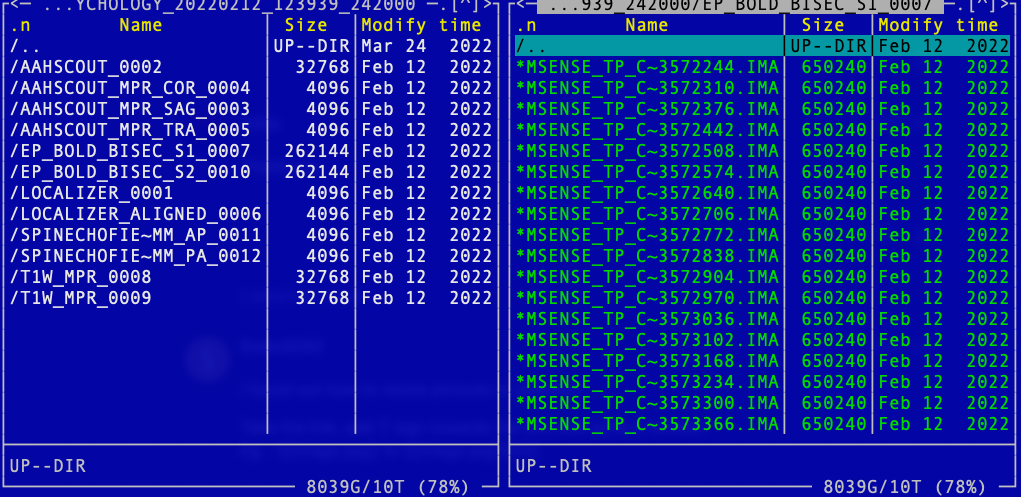Toggle sort order via left .n header
Image resolution: width=1021 pixels, height=497 pixels.
(20, 25)
